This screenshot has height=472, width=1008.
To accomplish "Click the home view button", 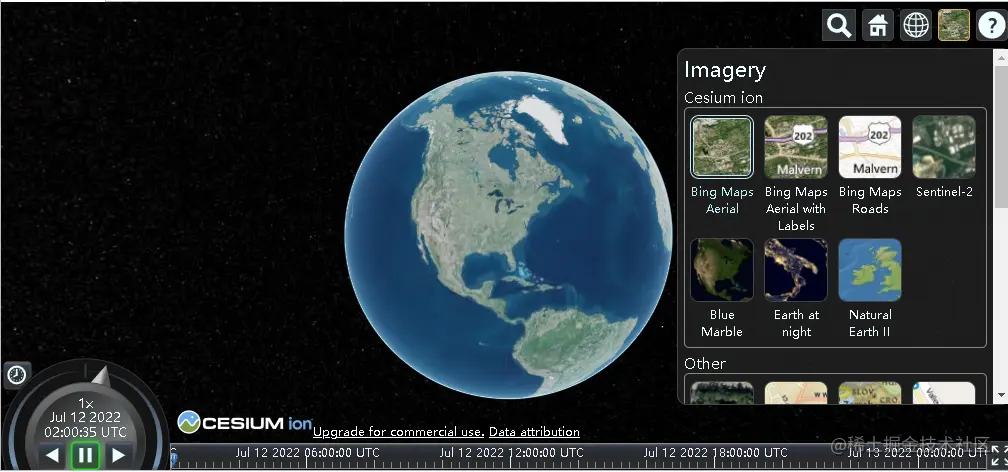I will (878, 26).
